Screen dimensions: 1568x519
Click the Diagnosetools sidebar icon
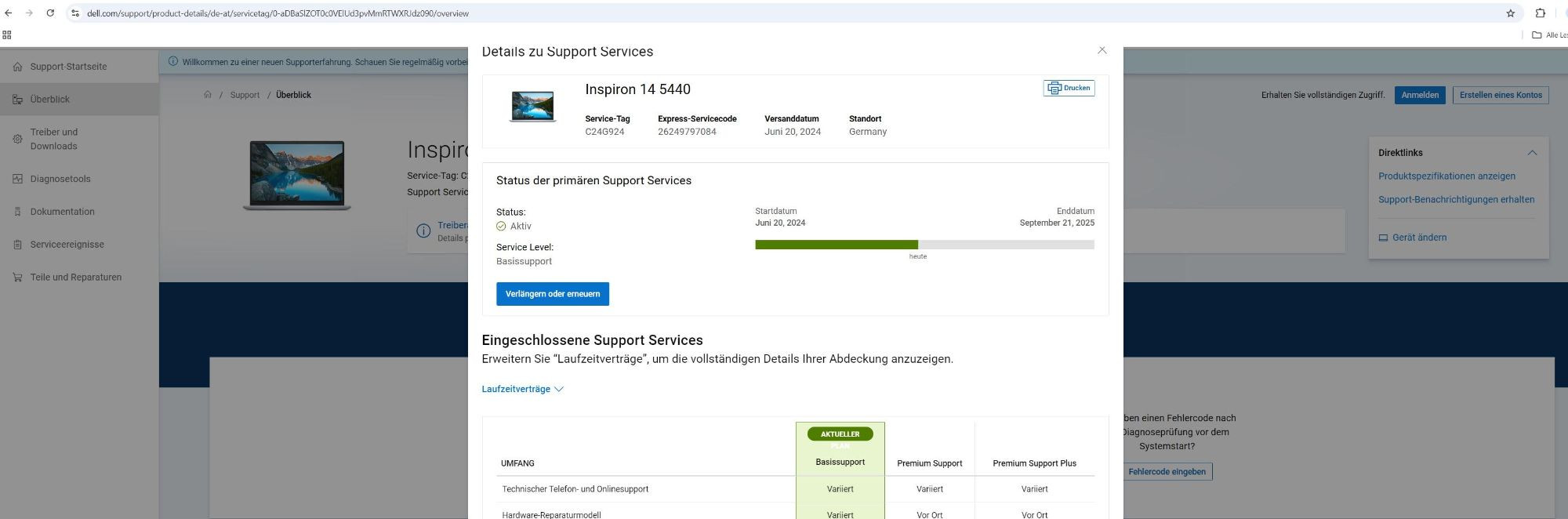point(17,179)
